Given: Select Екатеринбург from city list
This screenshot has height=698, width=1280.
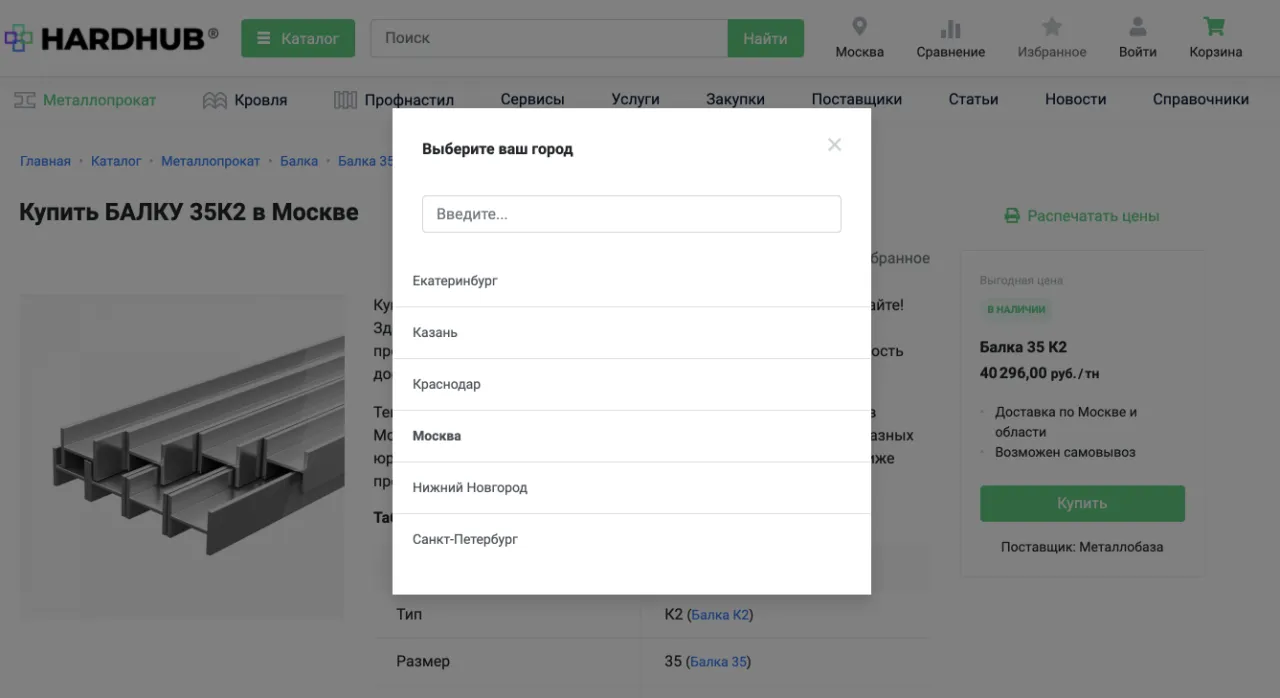Looking at the screenshot, I should click(455, 281).
